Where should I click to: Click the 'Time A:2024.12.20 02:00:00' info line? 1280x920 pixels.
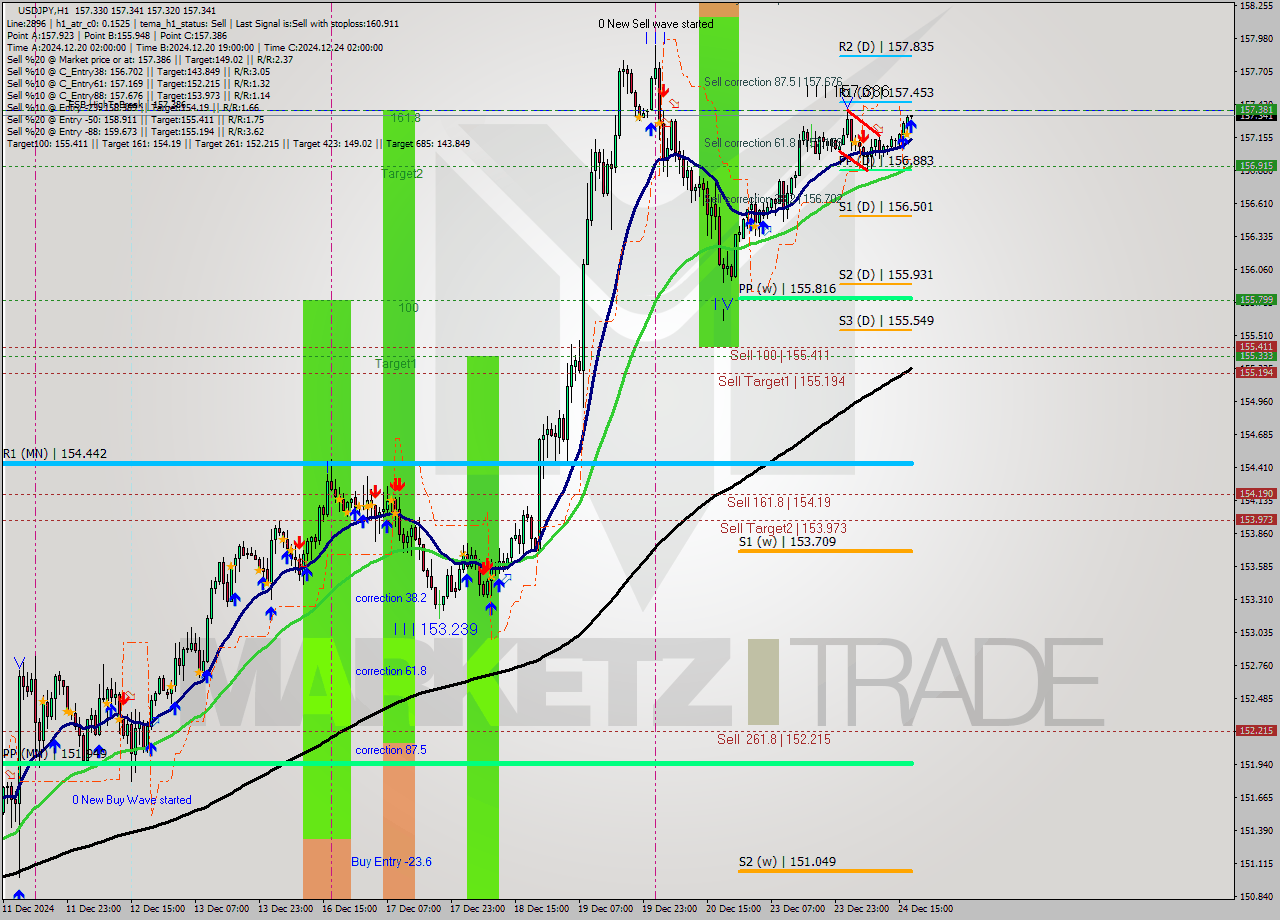[x=195, y=48]
